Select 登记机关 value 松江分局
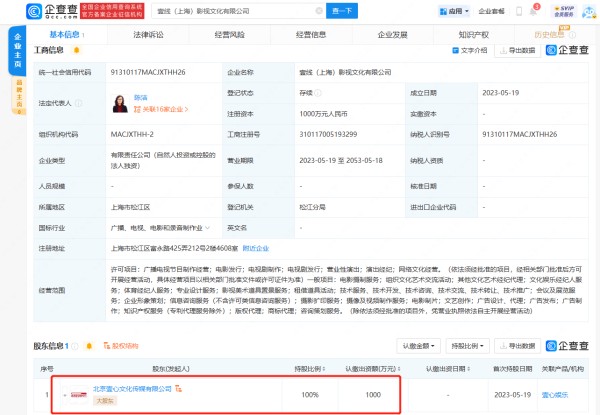The image size is (600, 415). click(312, 207)
